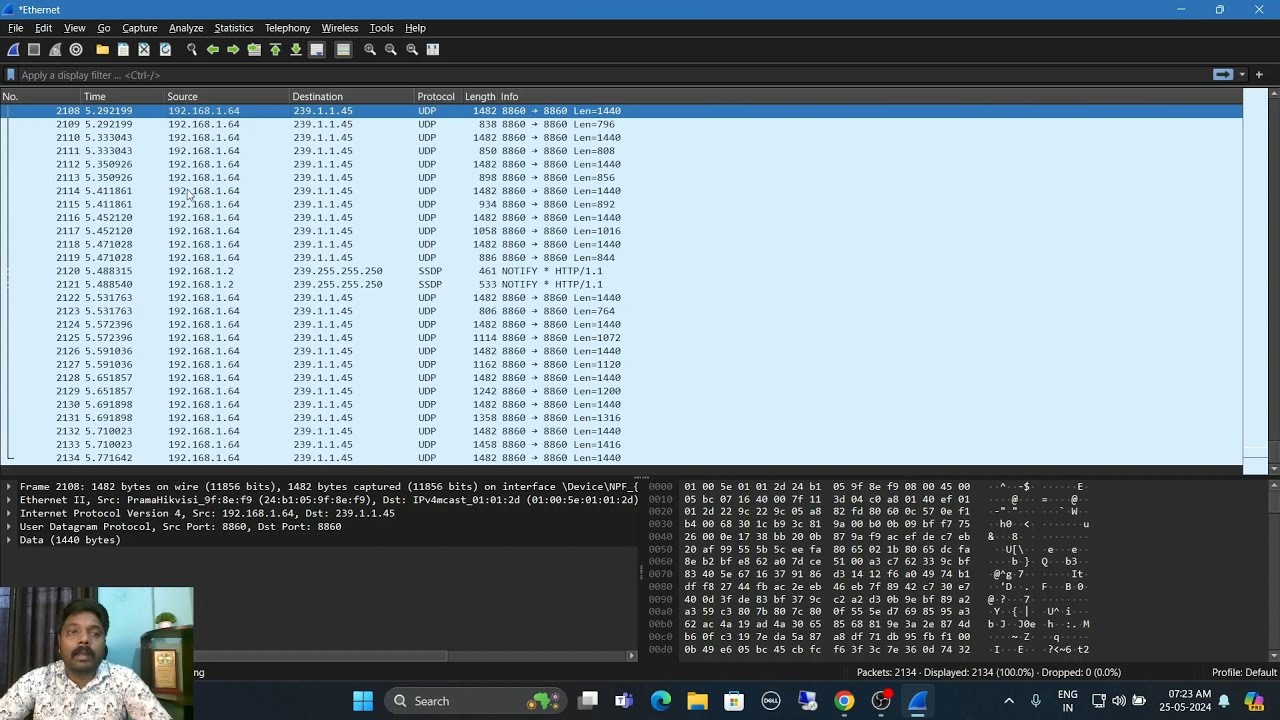This screenshot has height=720, width=1280.
Task: Expand Internet Protocol Version 4 row
Action: coord(9,513)
